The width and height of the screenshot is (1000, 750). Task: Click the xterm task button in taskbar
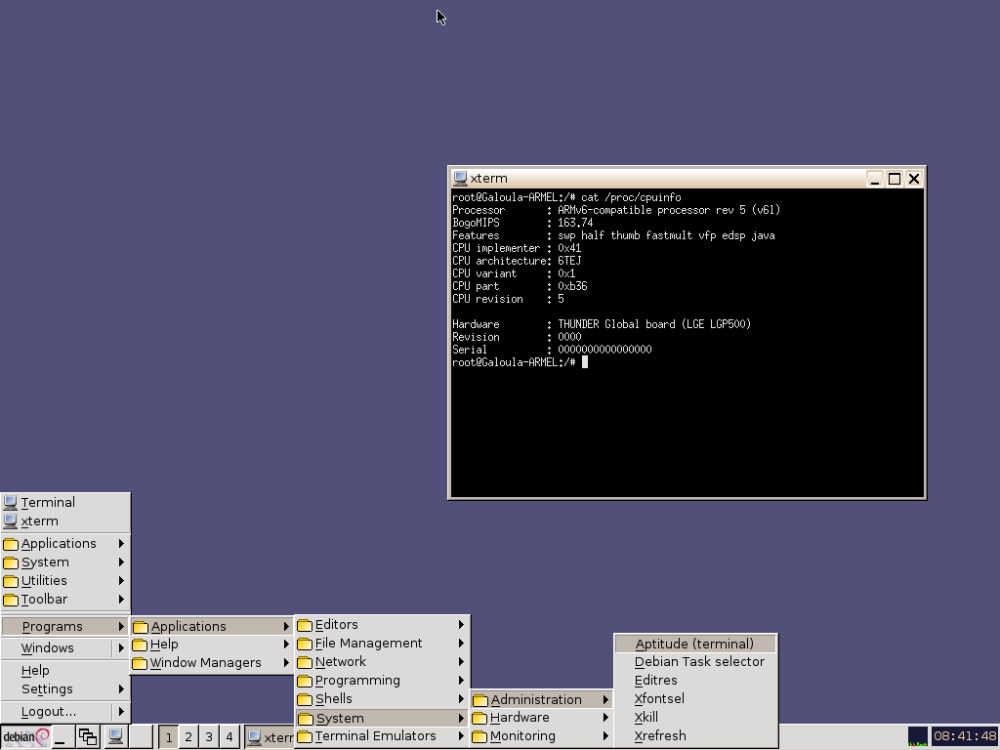pyautogui.click(x=270, y=737)
